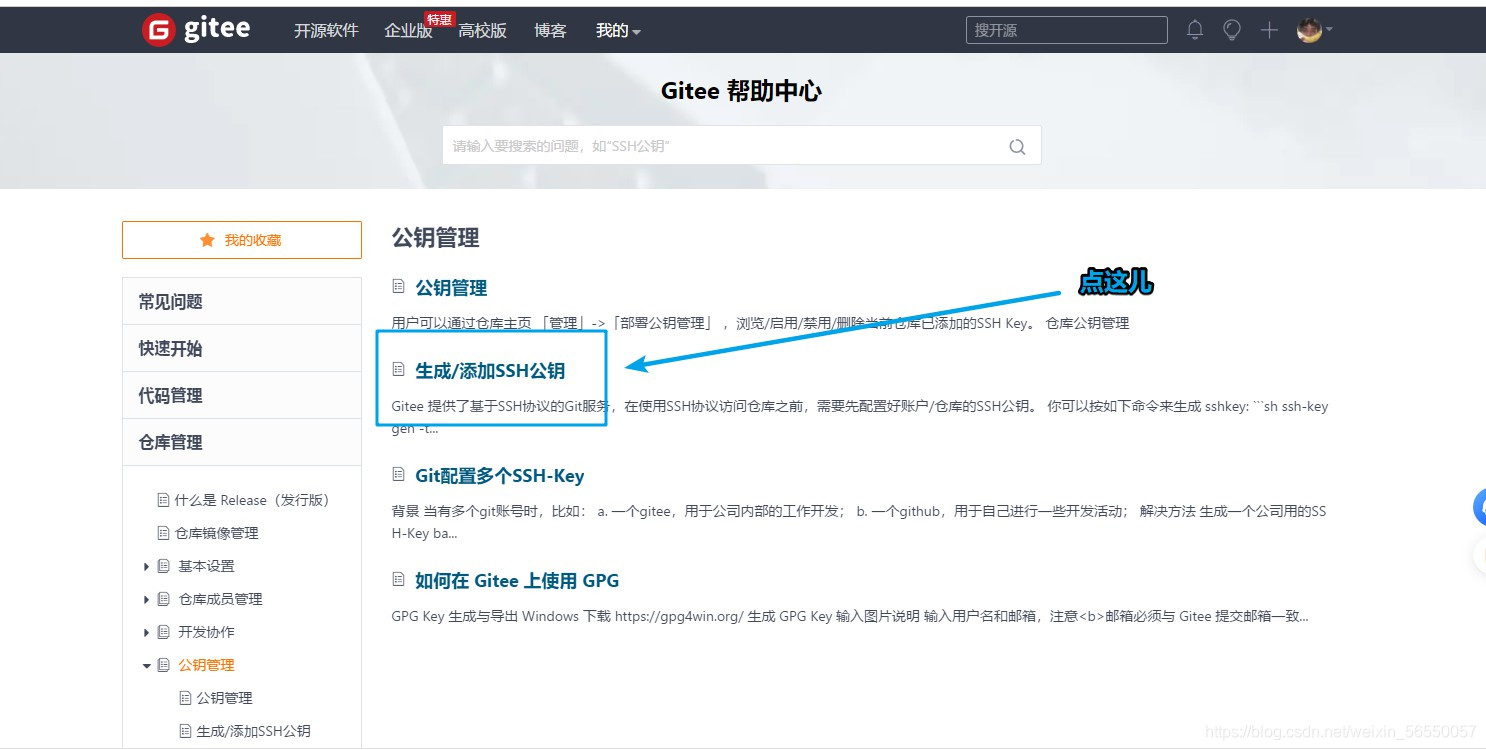Focus the help center question search box

tap(742, 146)
